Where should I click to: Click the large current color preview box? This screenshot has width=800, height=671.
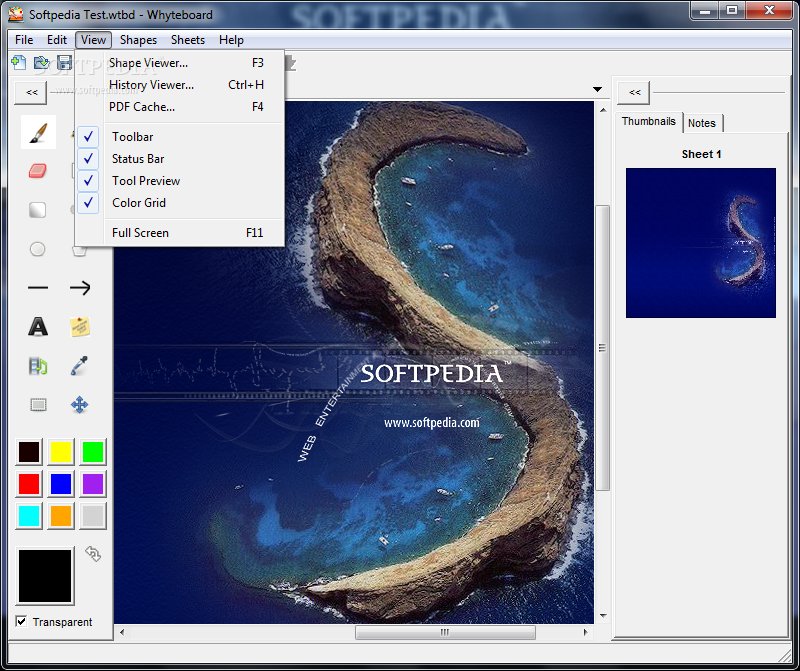(45, 576)
